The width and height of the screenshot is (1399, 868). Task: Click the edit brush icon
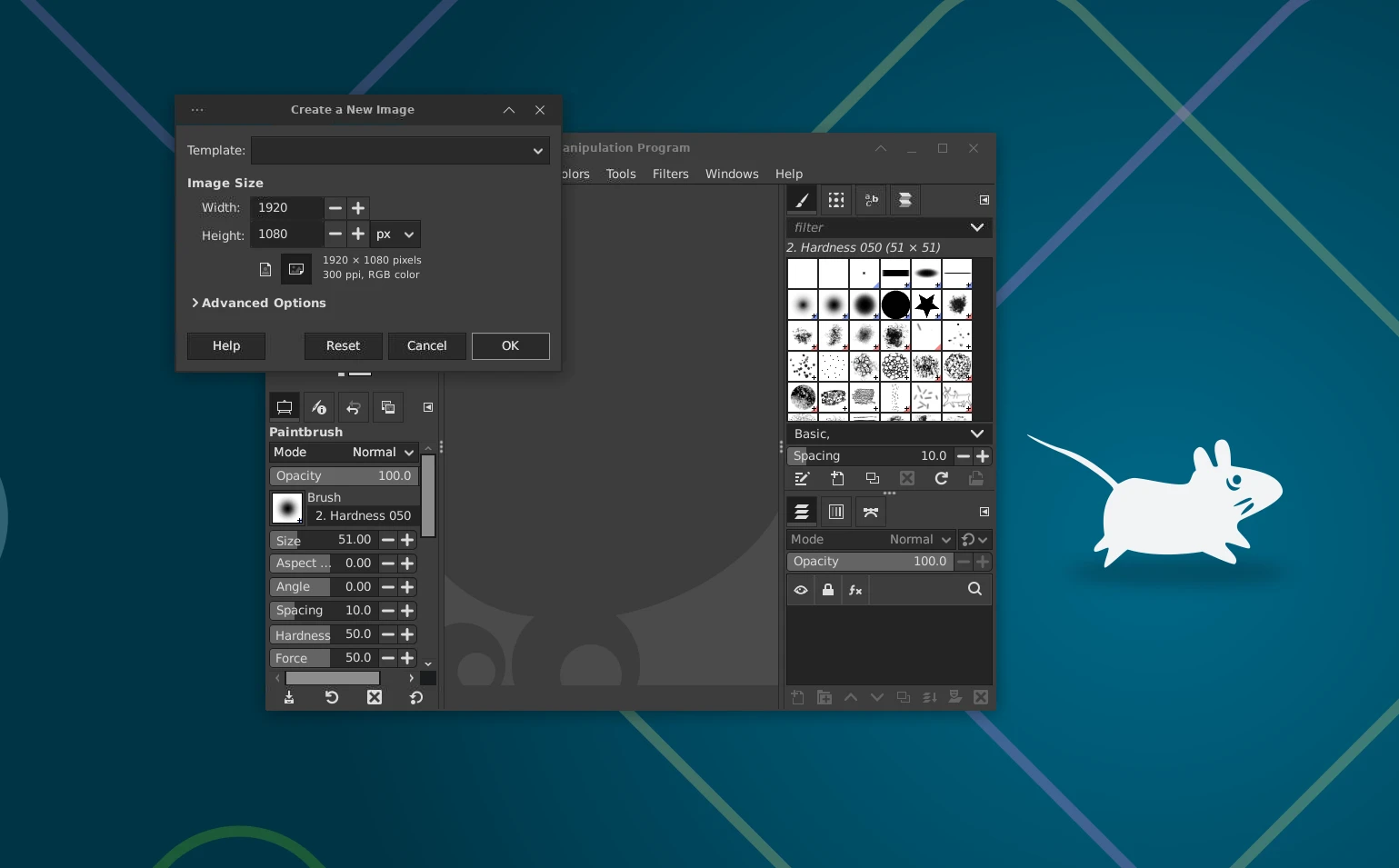click(802, 478)
